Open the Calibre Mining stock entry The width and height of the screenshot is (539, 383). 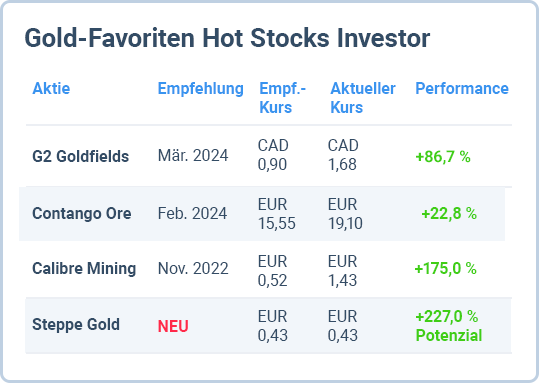coord(84,269)
